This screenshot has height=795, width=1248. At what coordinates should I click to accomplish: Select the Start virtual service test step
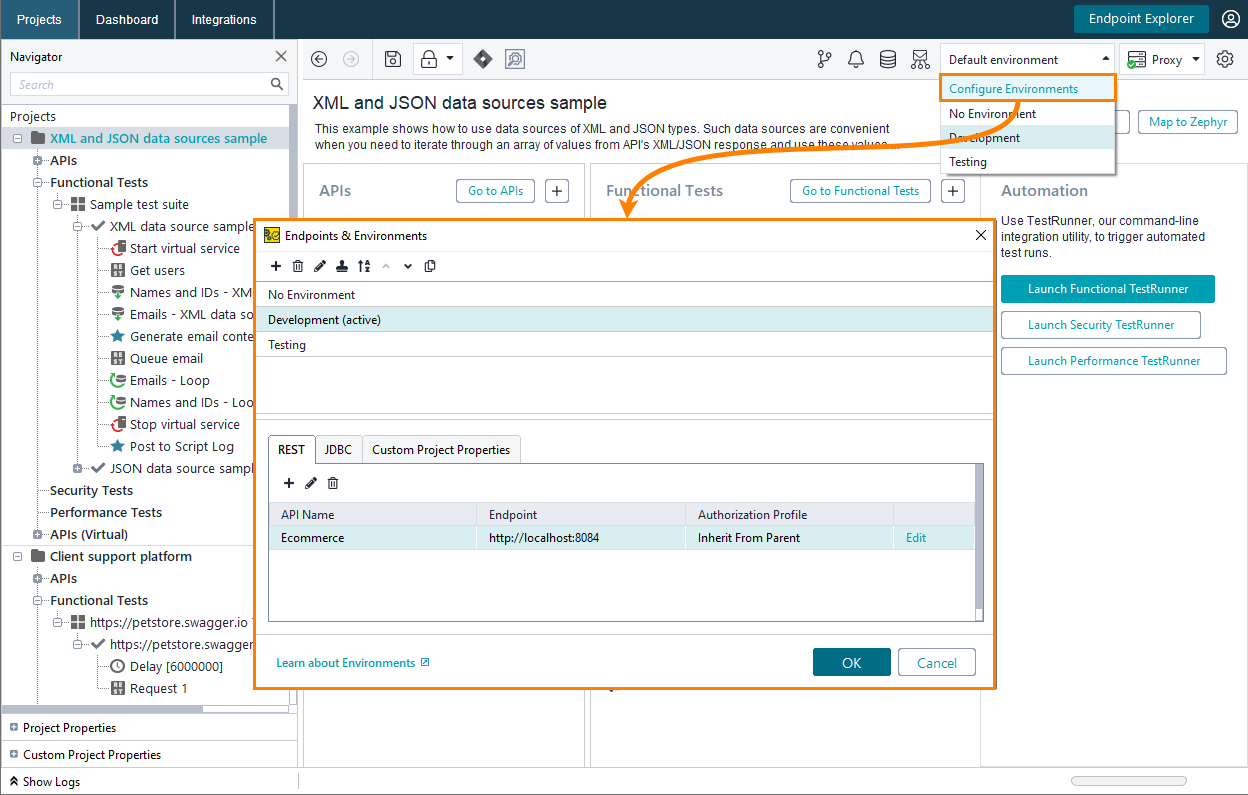(x=185, y=249)
